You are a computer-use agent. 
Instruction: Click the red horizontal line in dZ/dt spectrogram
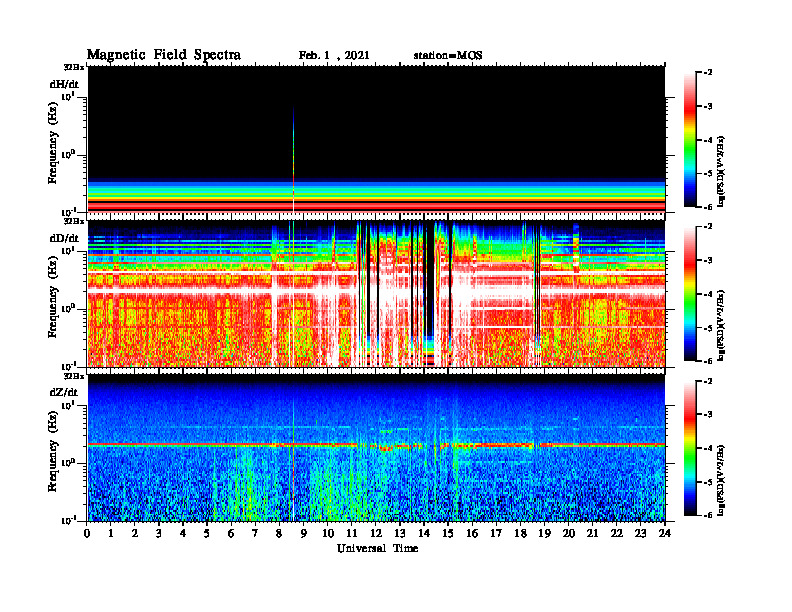click(x=376, y=445)
